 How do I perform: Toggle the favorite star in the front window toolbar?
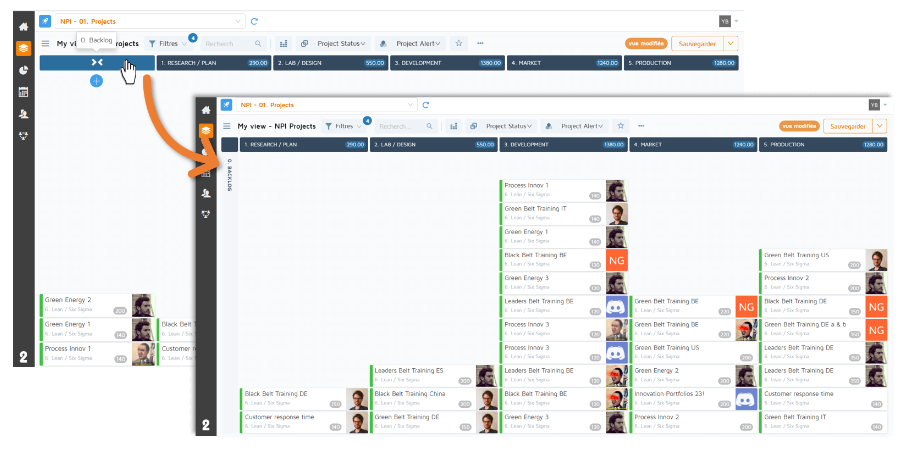[621, 126]
